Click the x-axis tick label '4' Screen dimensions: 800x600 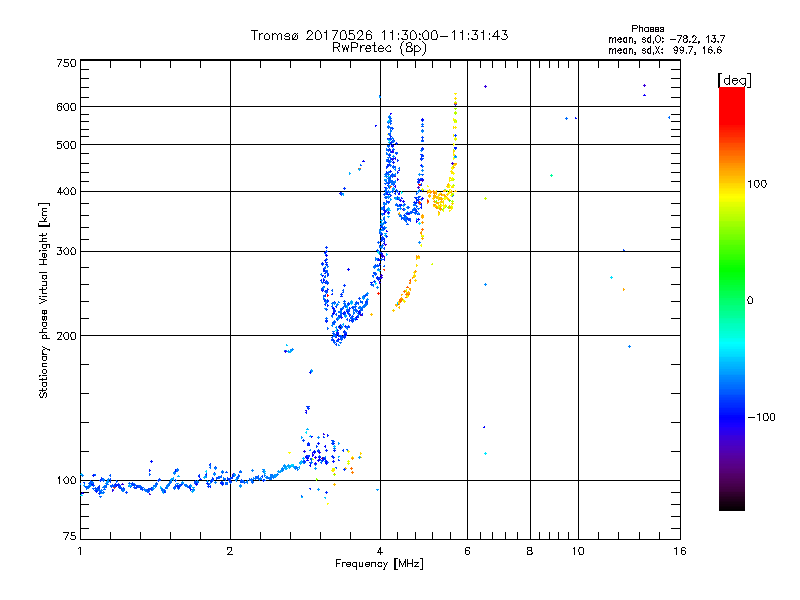(380, 551)
